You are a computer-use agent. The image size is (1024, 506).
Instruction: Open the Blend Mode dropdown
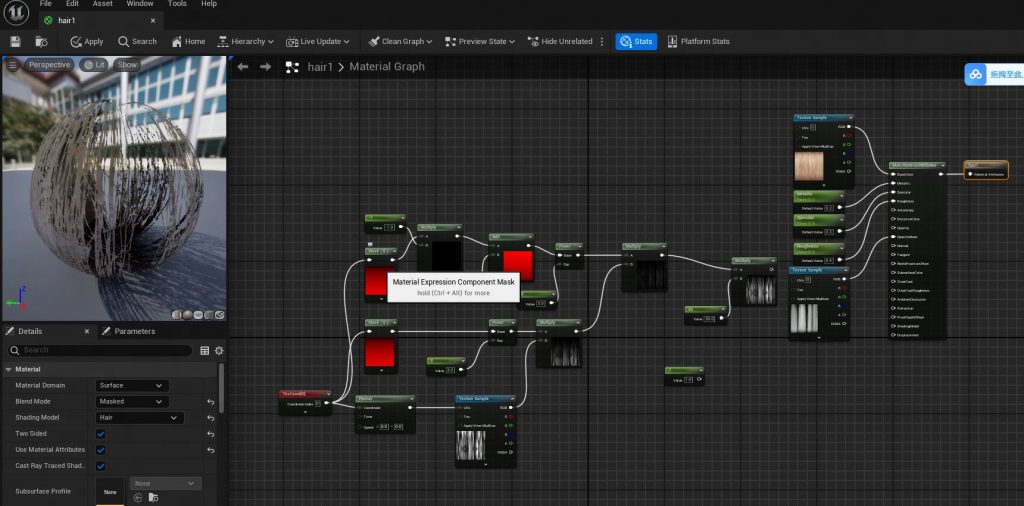(x=132, y=402)
